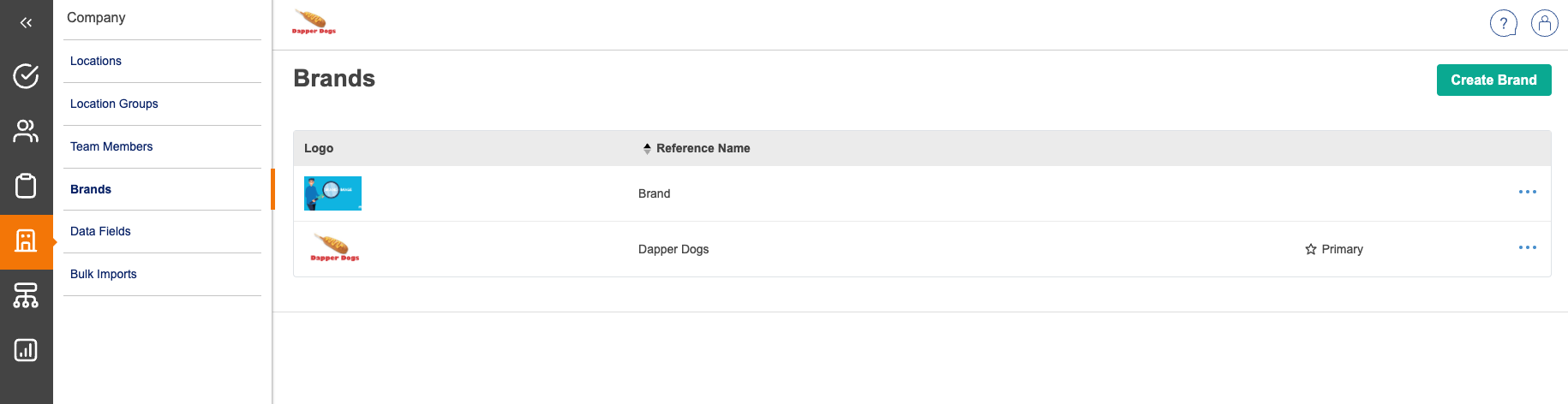Open the reports bar chart icon
The height and width of the screenshot is (404, 1568).
[x=26, y=350]
